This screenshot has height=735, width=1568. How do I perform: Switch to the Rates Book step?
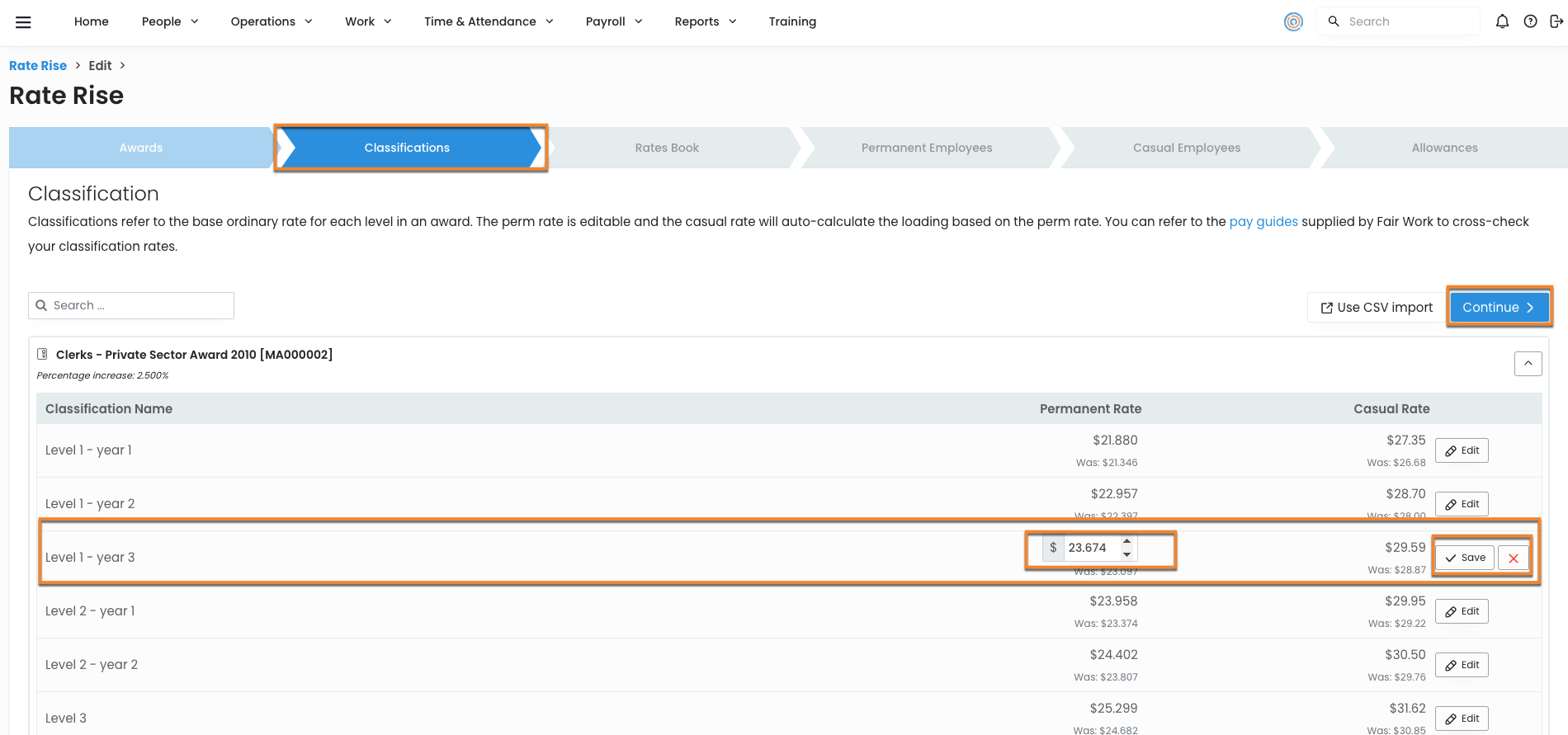tap(667, 148)
